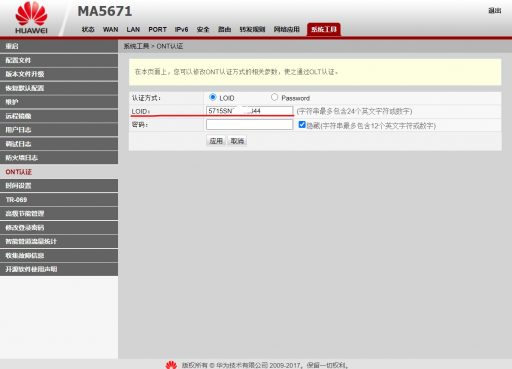This screenshot has height=369, width=512.
Task: Toggle the 隐藏 hide password checkbox
Action: pos(302,125)
